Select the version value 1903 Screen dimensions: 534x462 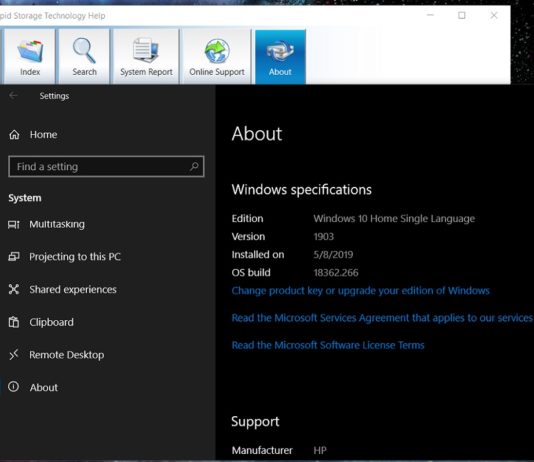[x=324, y=237]
